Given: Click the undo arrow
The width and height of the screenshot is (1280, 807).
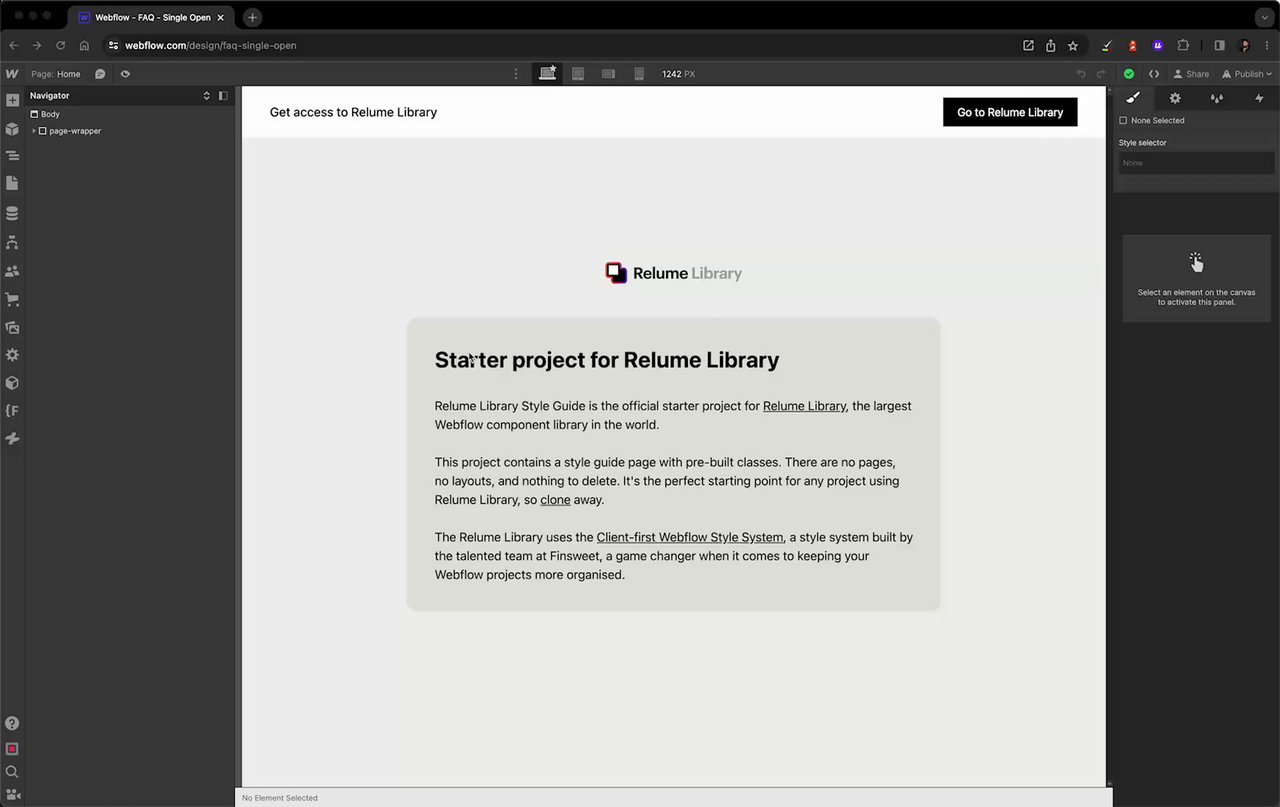Looking at the screenshot, I should (1081, 74).
